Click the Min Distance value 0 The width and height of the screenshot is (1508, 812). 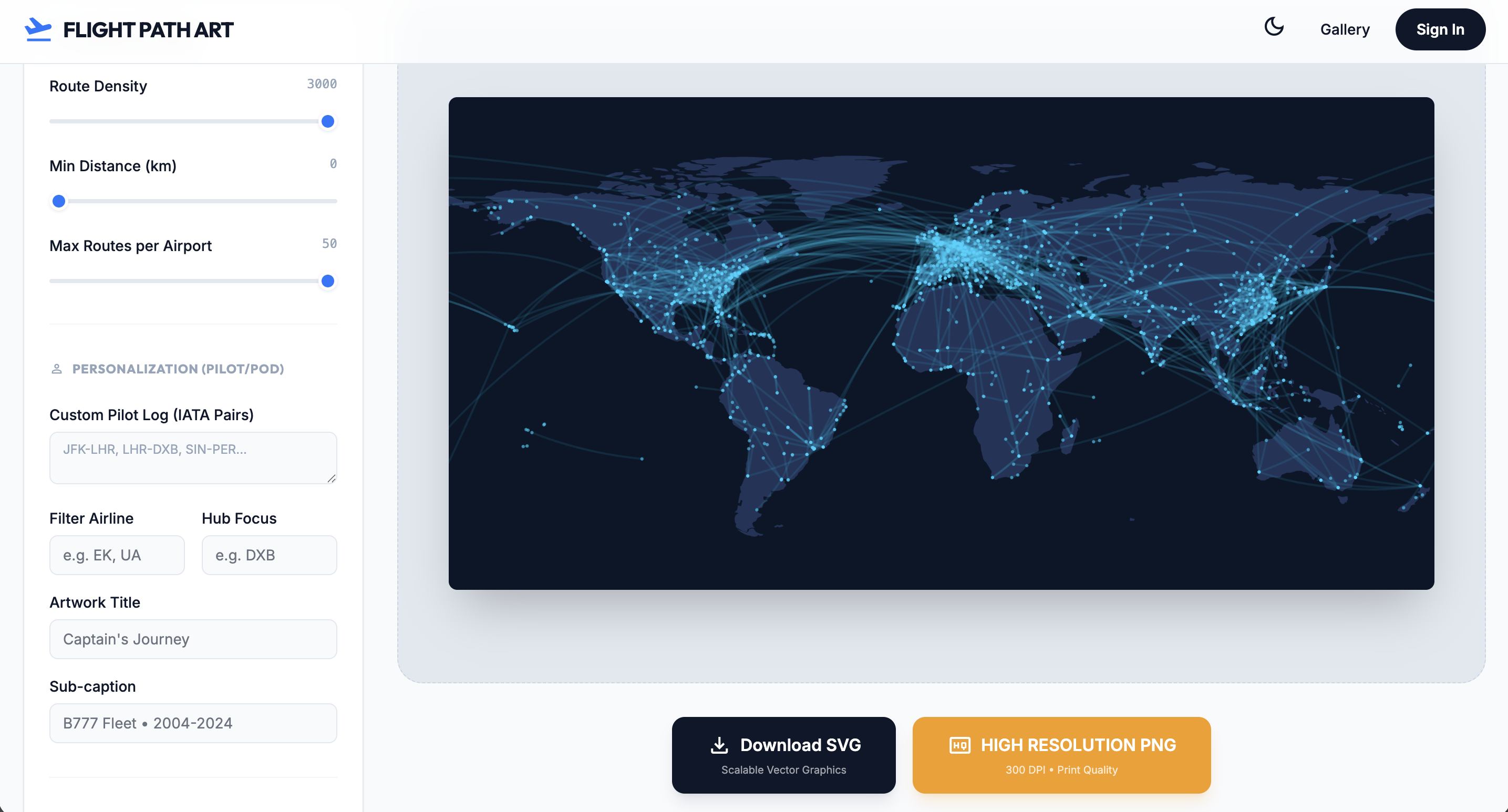333,164
